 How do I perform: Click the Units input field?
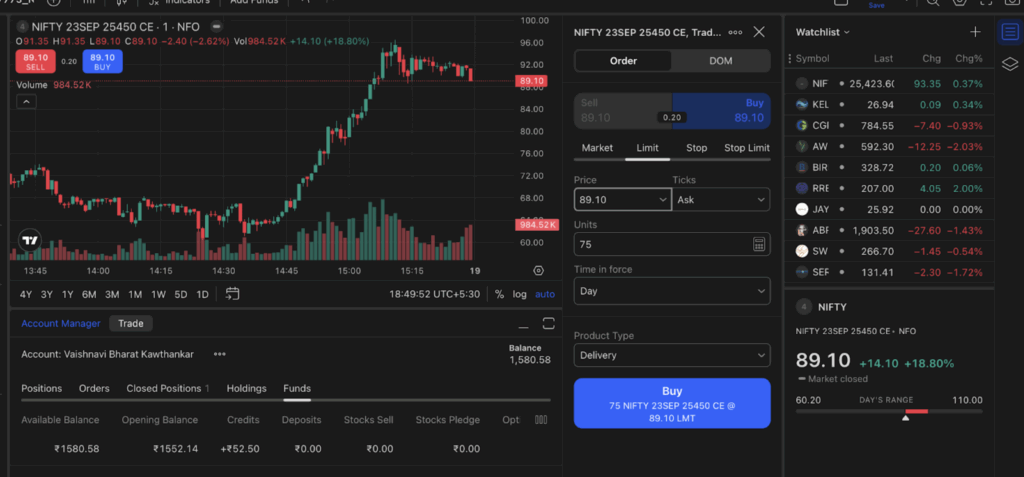coord(658,245)
